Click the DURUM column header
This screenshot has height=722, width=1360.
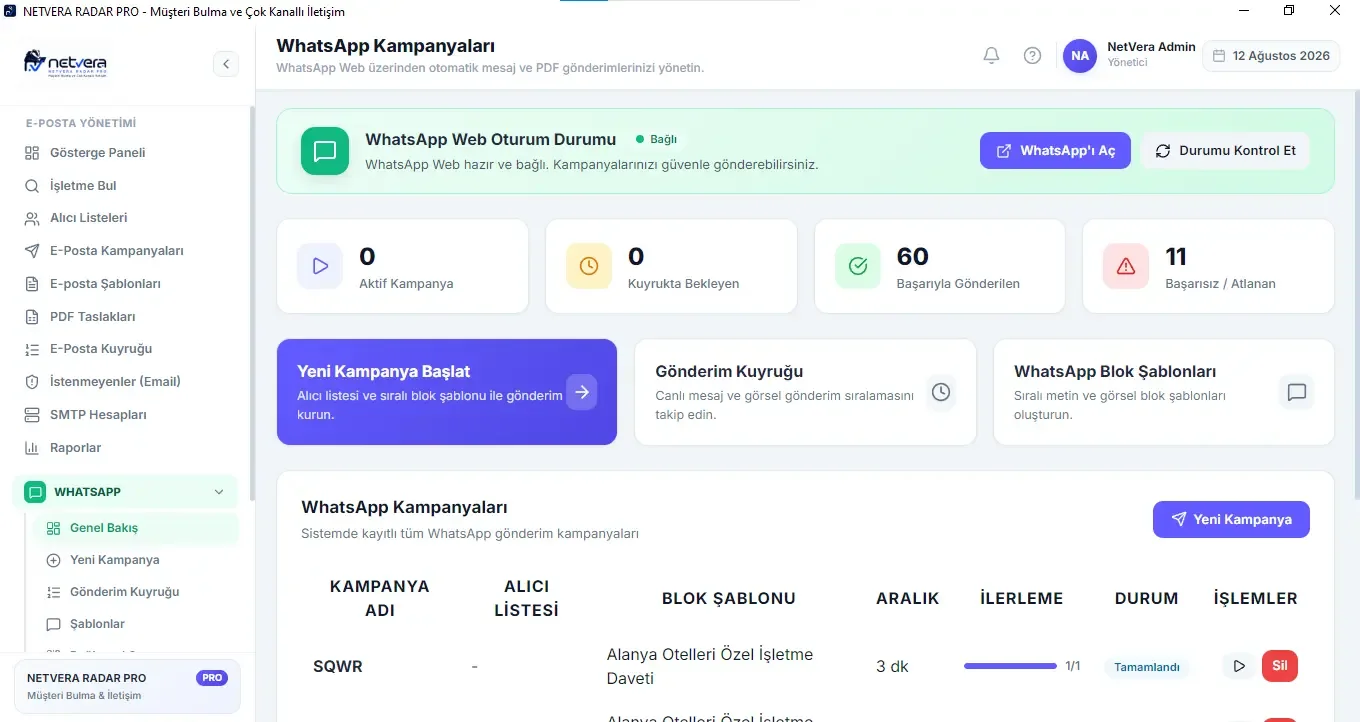[x=1147, y=599]
